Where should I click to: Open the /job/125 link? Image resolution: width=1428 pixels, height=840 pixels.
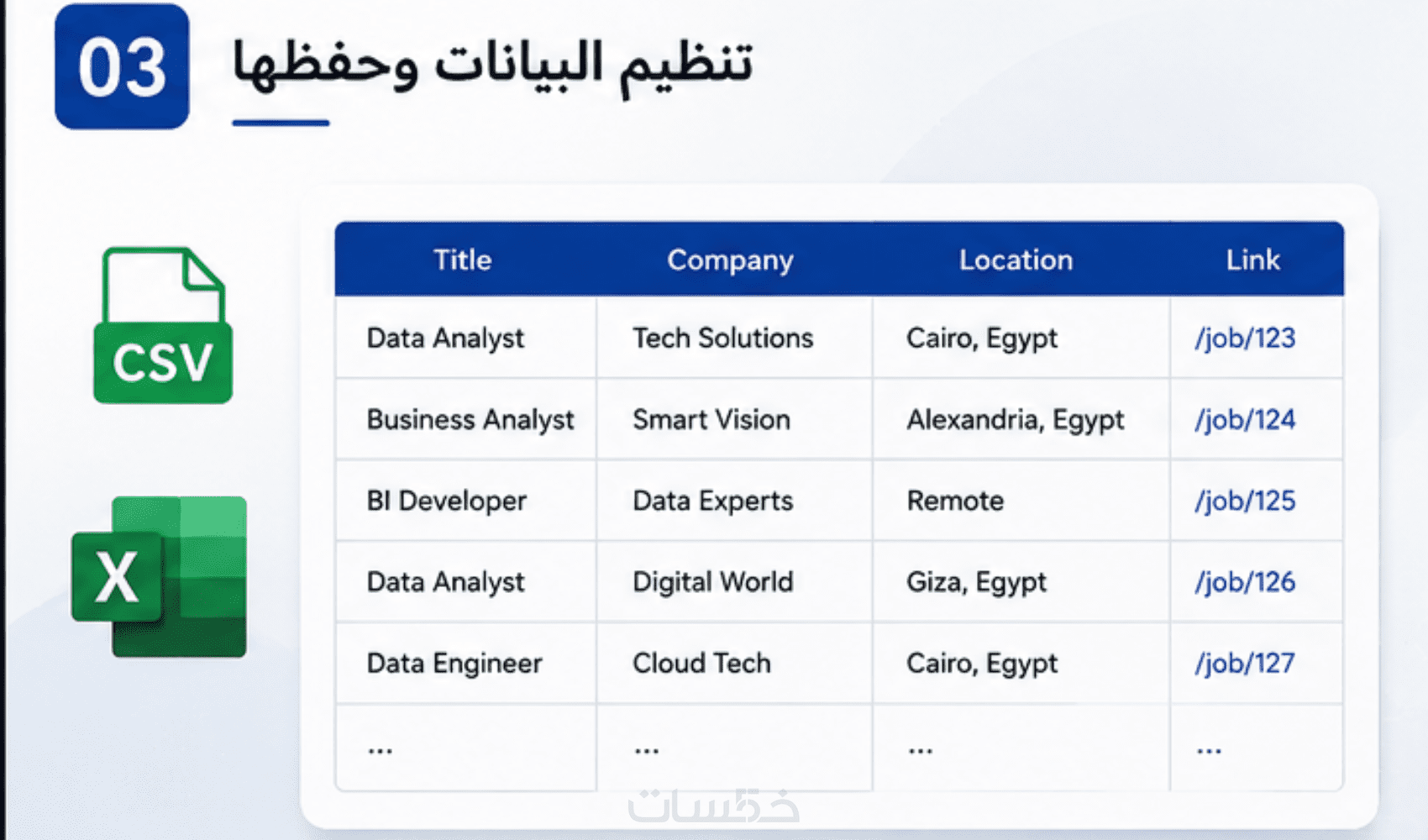pyautogui.click(x=1245, y=501)
